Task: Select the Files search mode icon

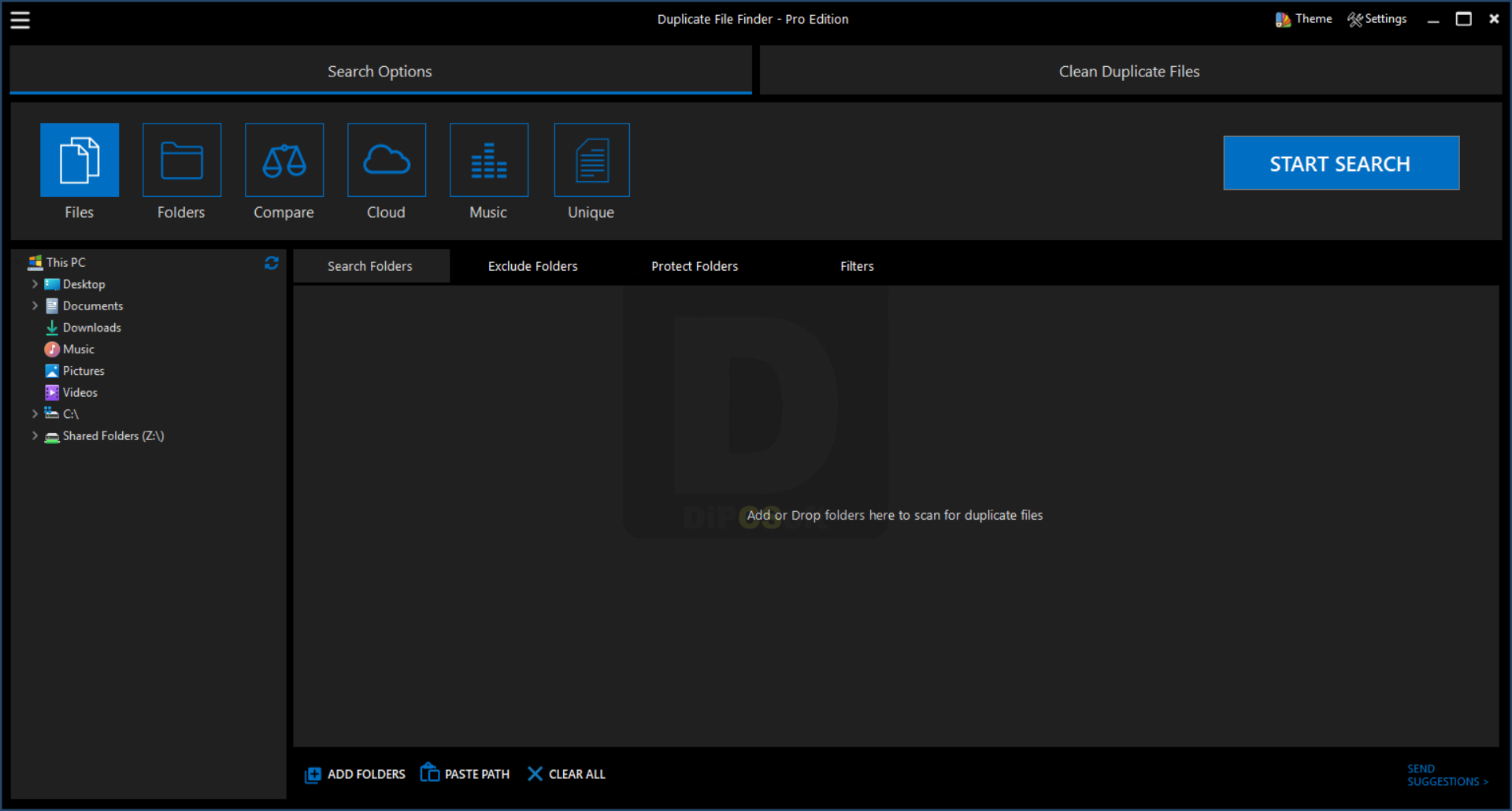Action: coord(80,160)
